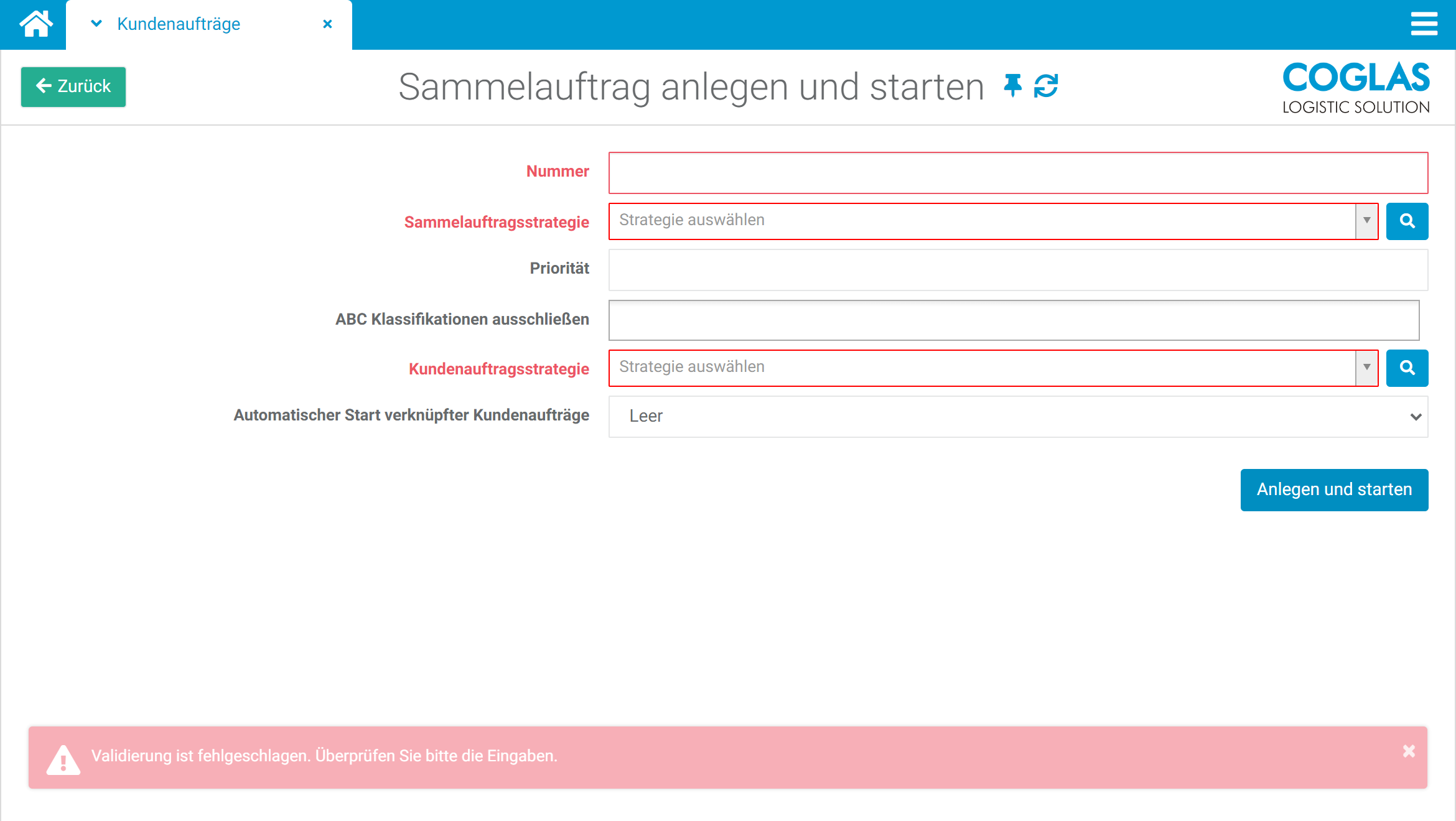This screenshot has width=1456, height=821.
Task: Dismiss the validation error notification
Action: [1409, 751]
